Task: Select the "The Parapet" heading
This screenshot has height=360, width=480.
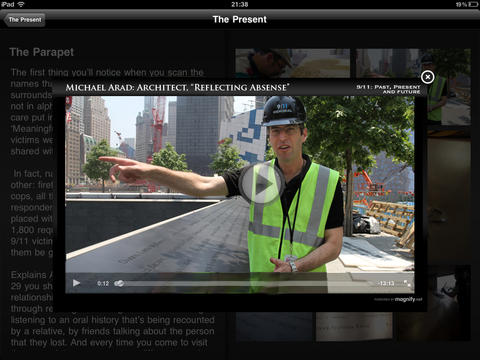Action: (x=42, y=52)
